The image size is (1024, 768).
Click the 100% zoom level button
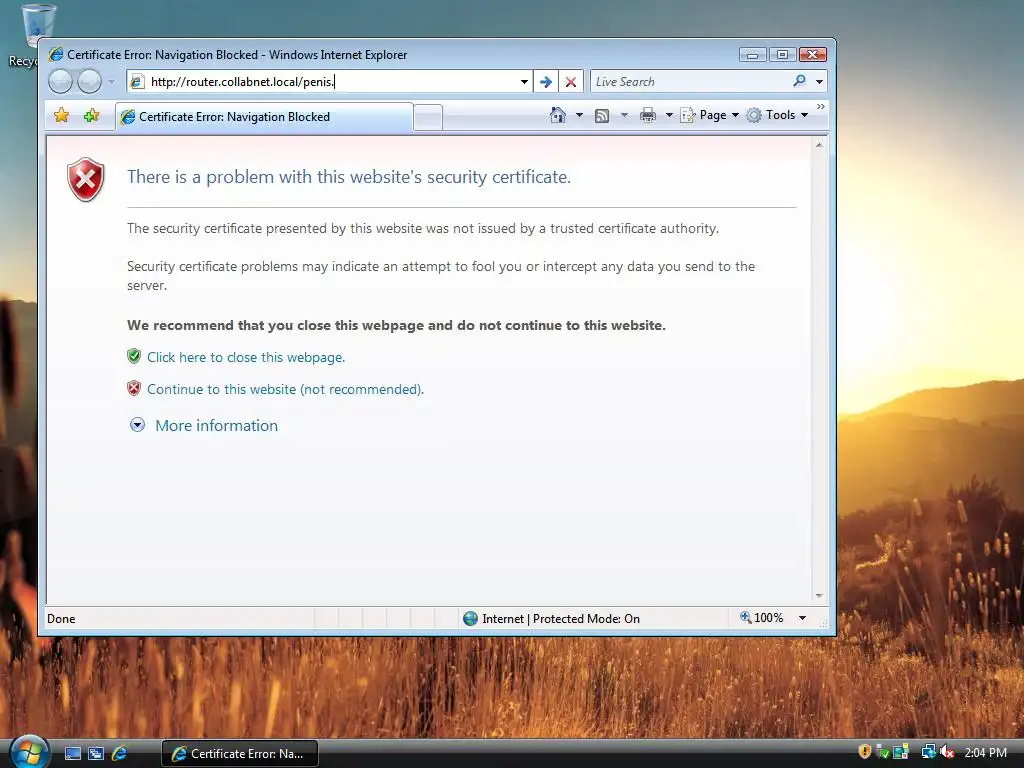click(x=761, y=618)
